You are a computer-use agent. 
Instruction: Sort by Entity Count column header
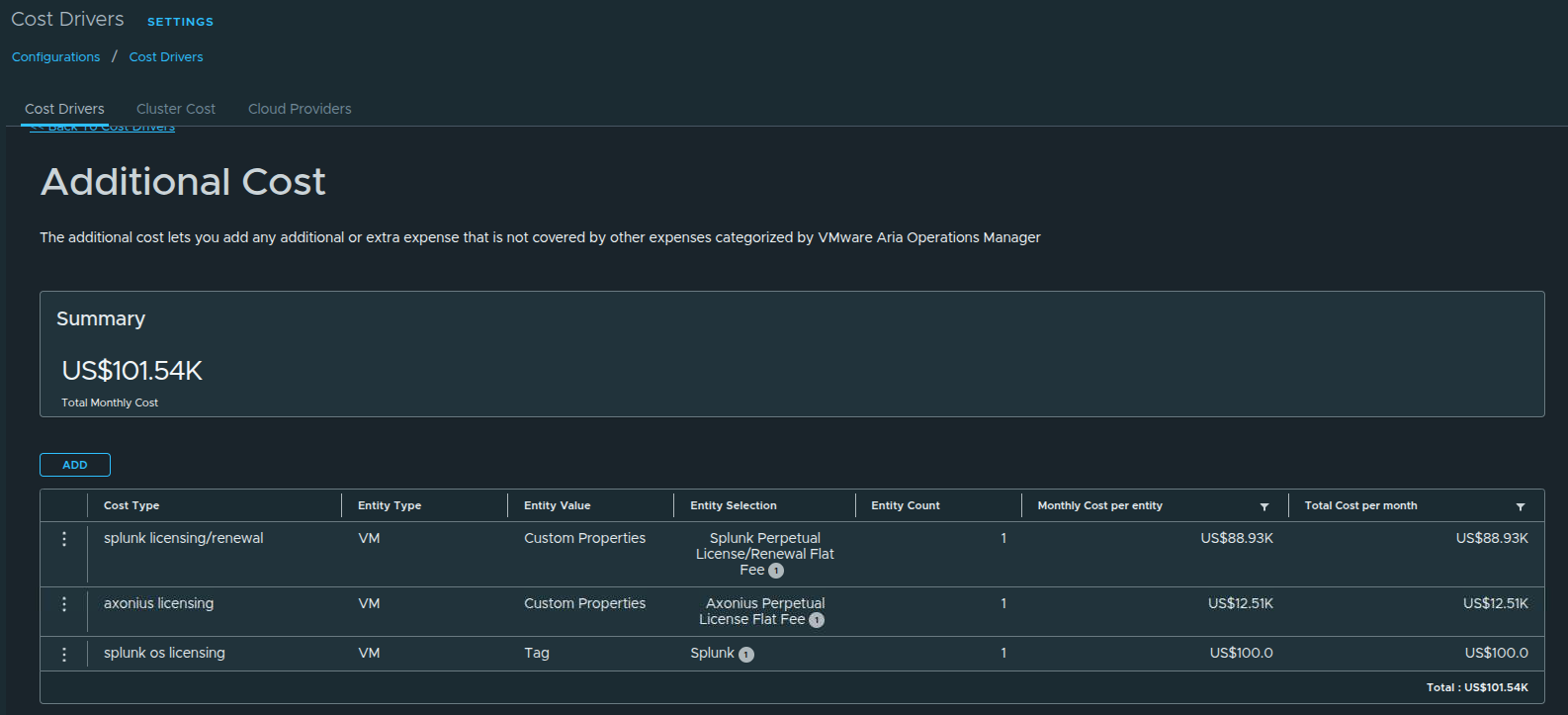coord(906,505)
